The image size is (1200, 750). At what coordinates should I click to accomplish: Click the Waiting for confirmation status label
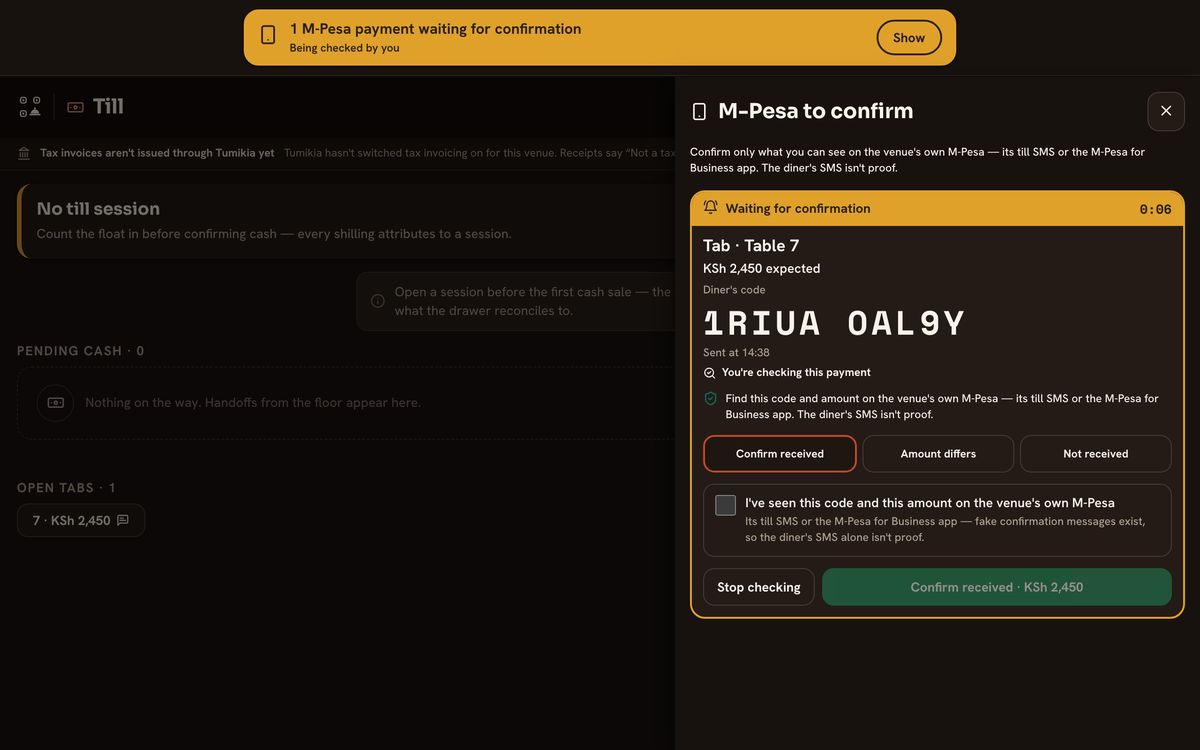coord(798,208)
